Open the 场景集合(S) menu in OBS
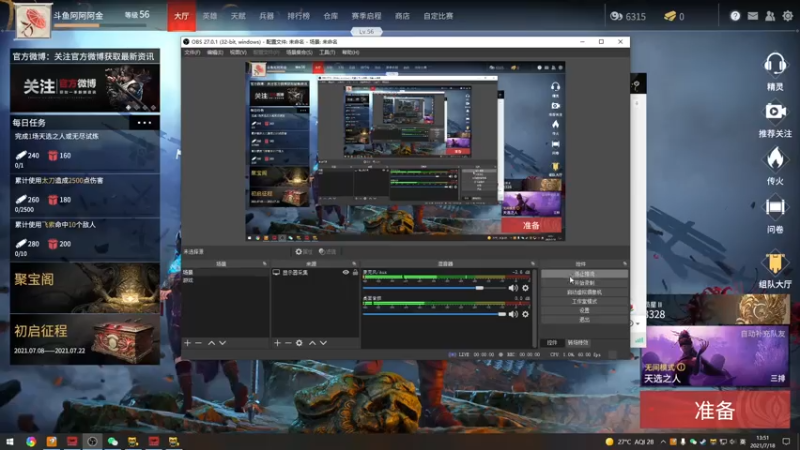This screenshot has width=800, height=450. (299, 53)
